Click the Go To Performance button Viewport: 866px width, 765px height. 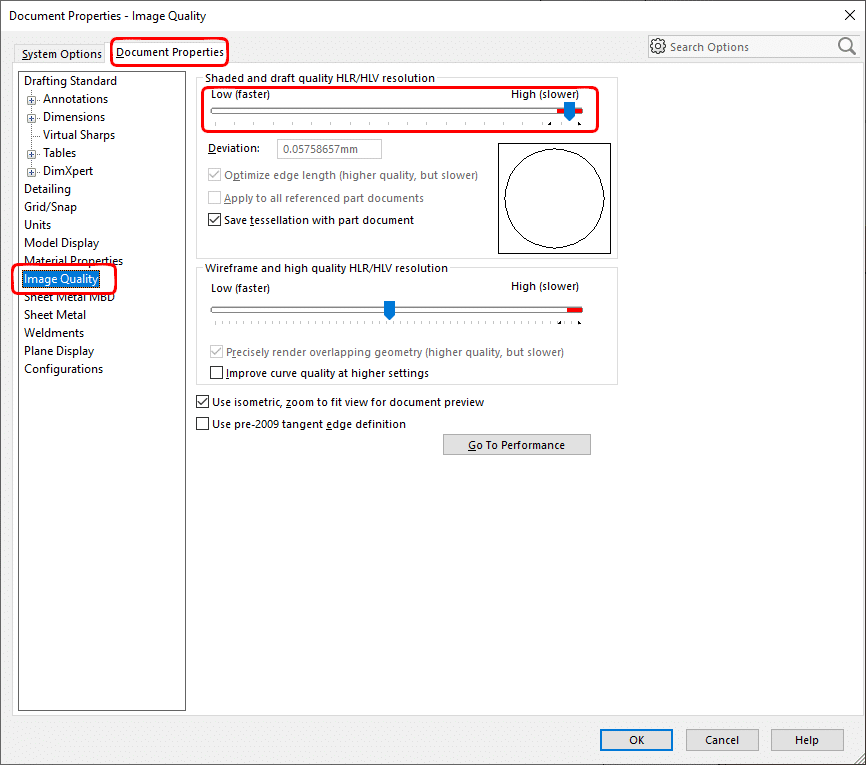point(516,445)
